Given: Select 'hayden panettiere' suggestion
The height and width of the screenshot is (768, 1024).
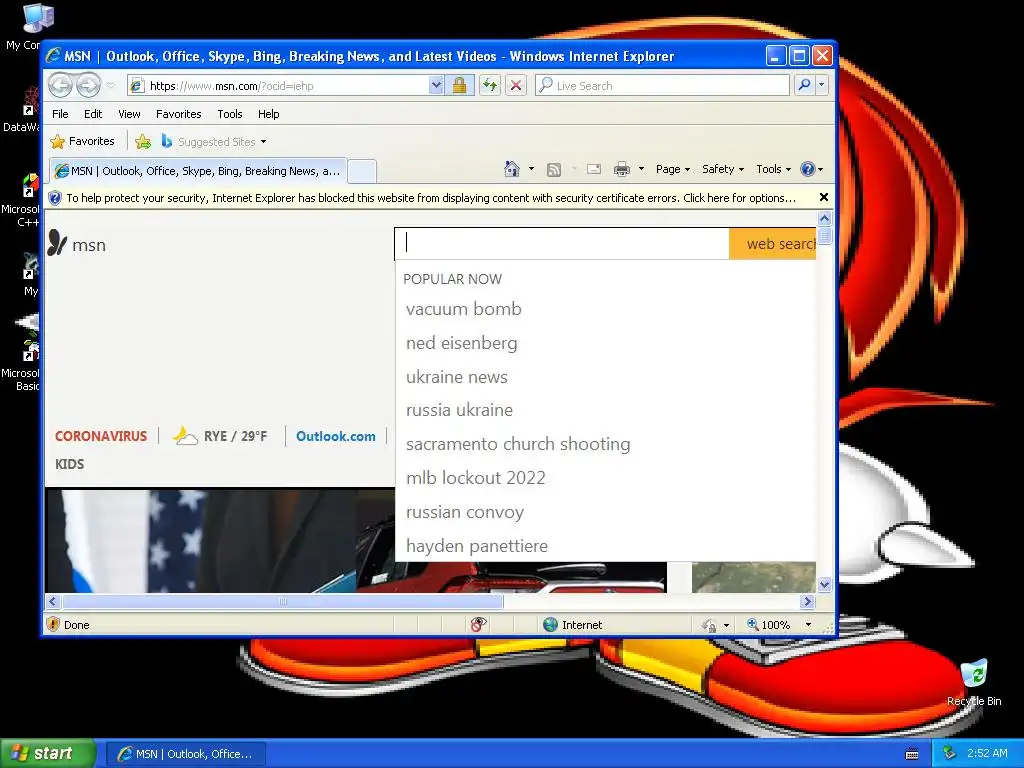Looking at the screenshot, I should tap(477, 546).
